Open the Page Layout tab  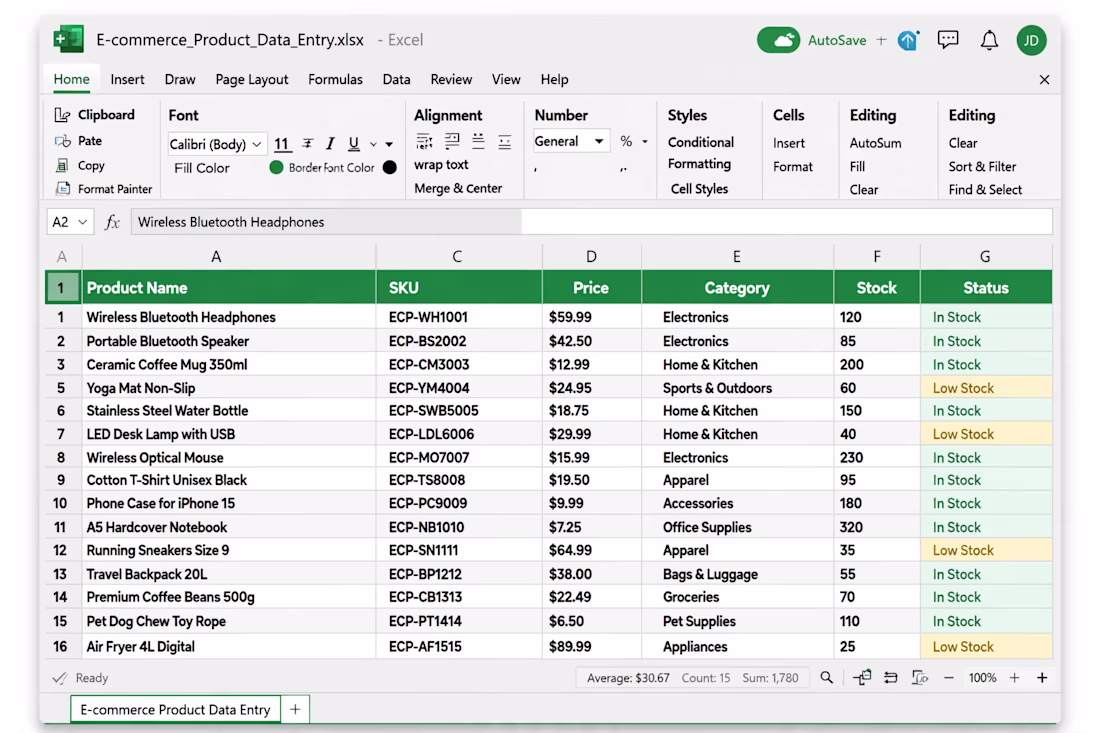coord(251,79)
